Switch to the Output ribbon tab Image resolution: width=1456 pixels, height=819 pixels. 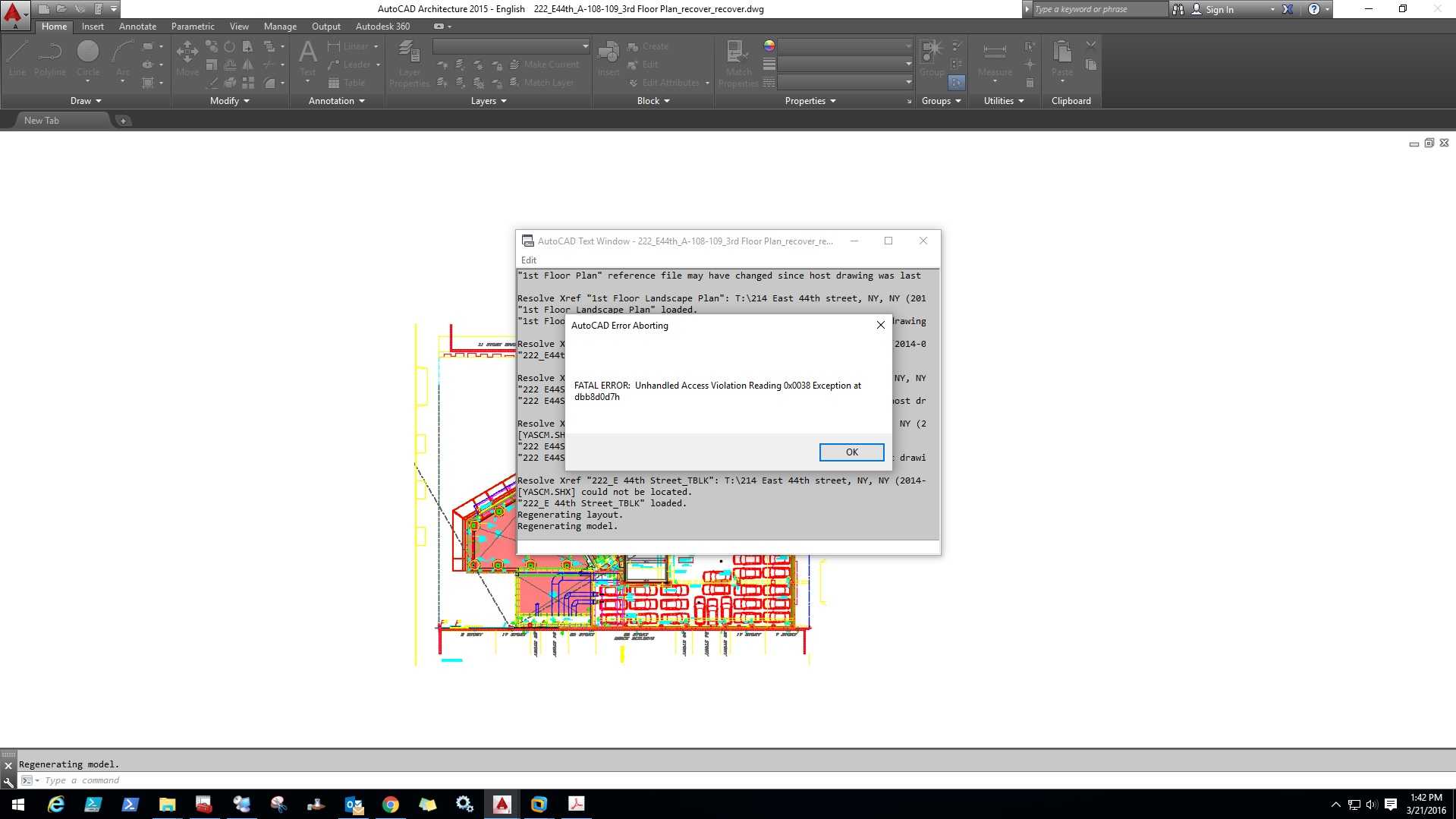[326, 27]
